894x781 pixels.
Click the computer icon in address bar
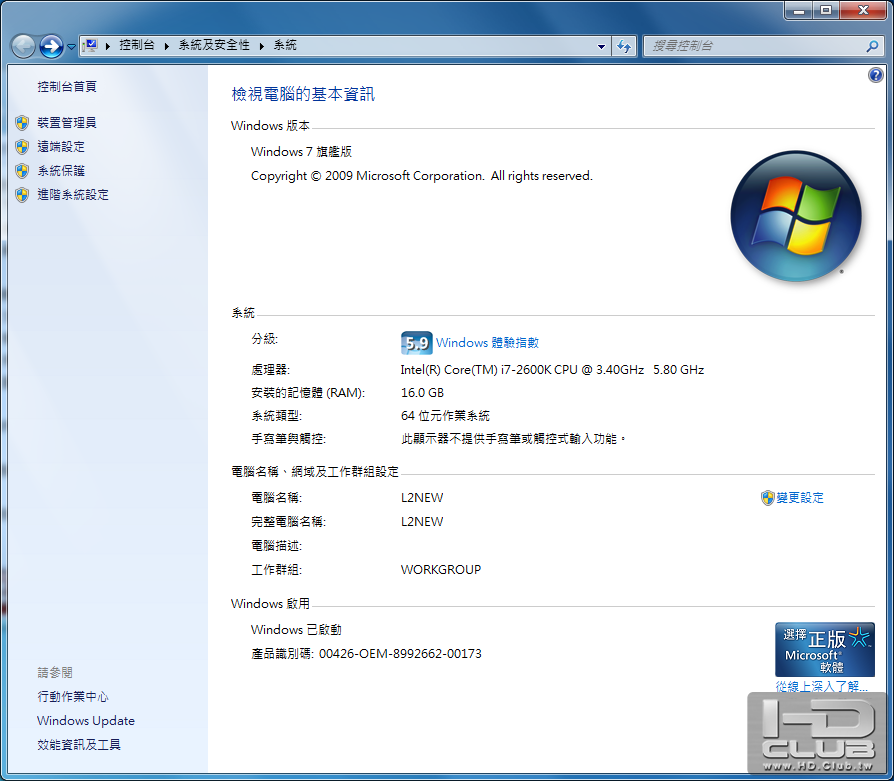[90, 46]
